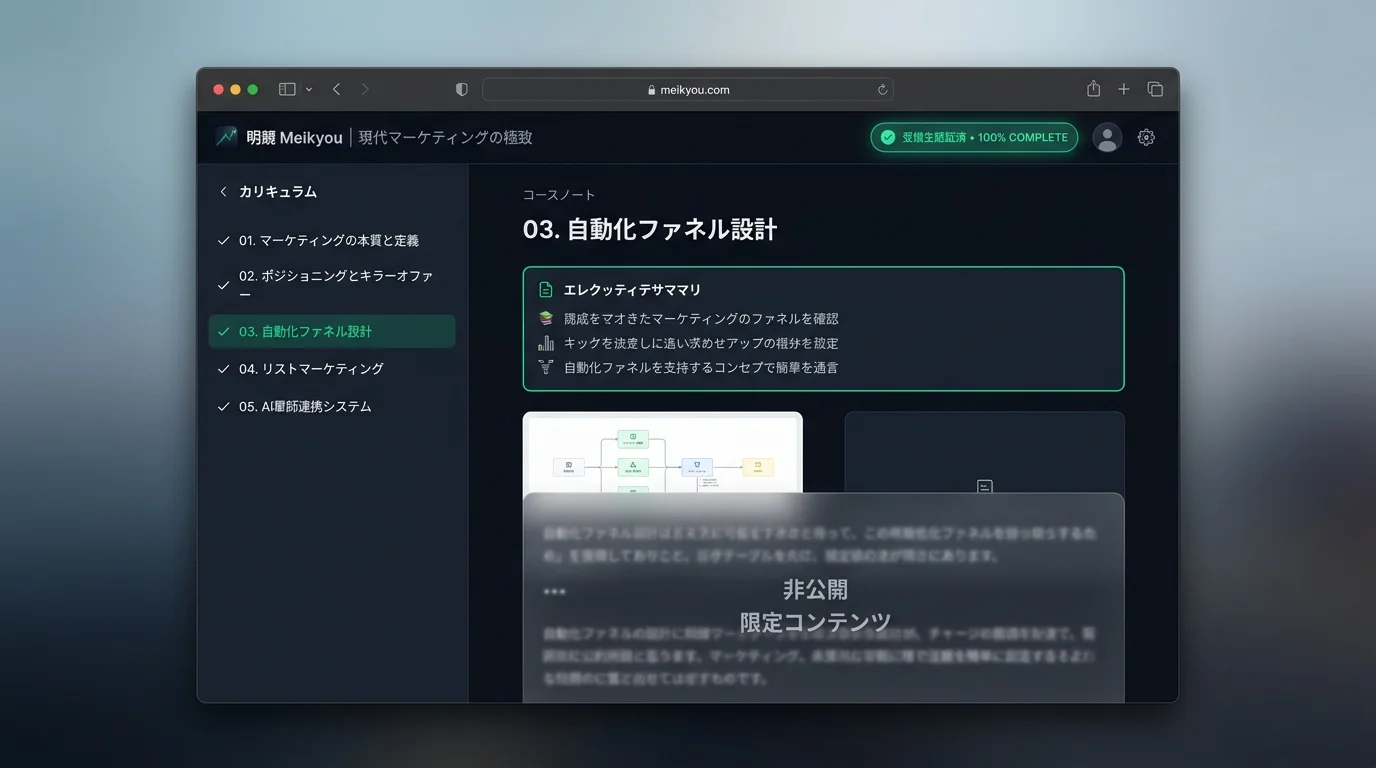Screen dimensions: 1376x768
Task: Toggle the Safari sidebar button
Action: 287,89
